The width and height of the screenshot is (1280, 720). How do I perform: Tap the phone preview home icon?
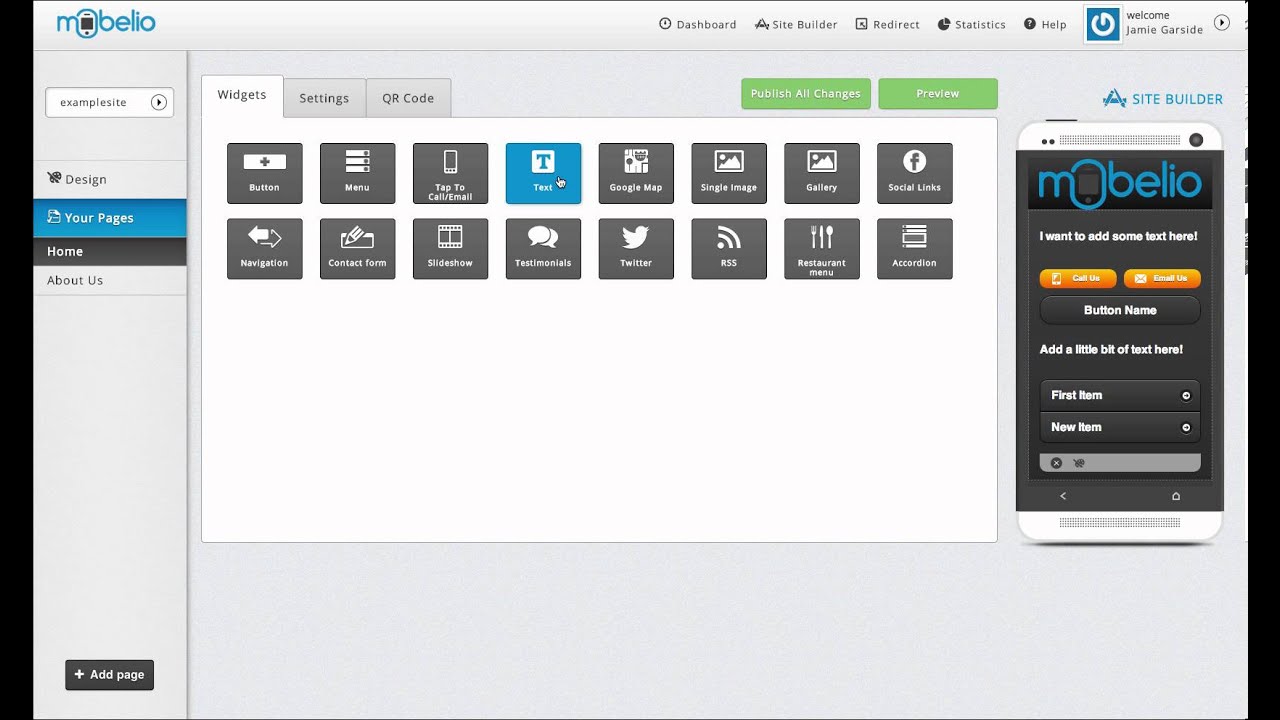1176,496
